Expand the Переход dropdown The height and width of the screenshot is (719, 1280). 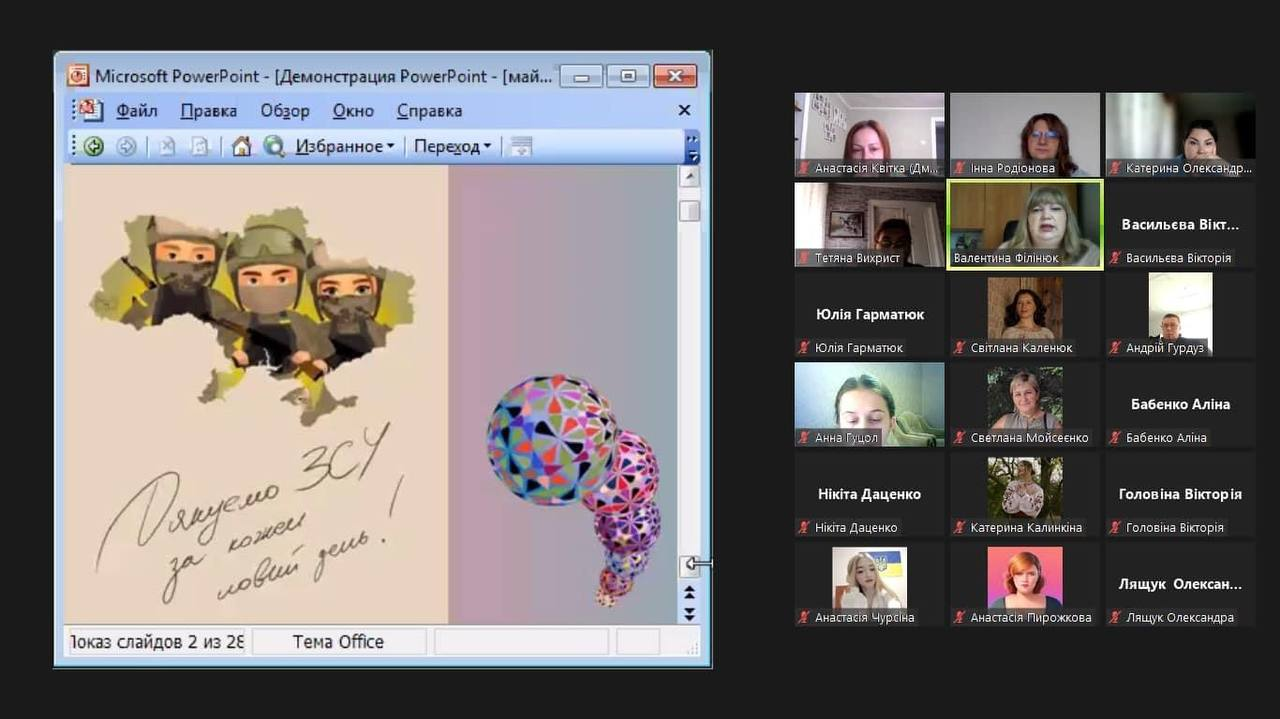pos(453,147)
